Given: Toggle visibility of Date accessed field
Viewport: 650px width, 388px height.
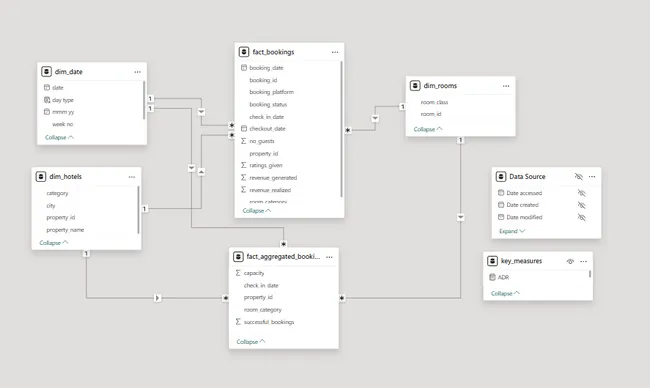Looking at the screenshot, I should 582,193.
